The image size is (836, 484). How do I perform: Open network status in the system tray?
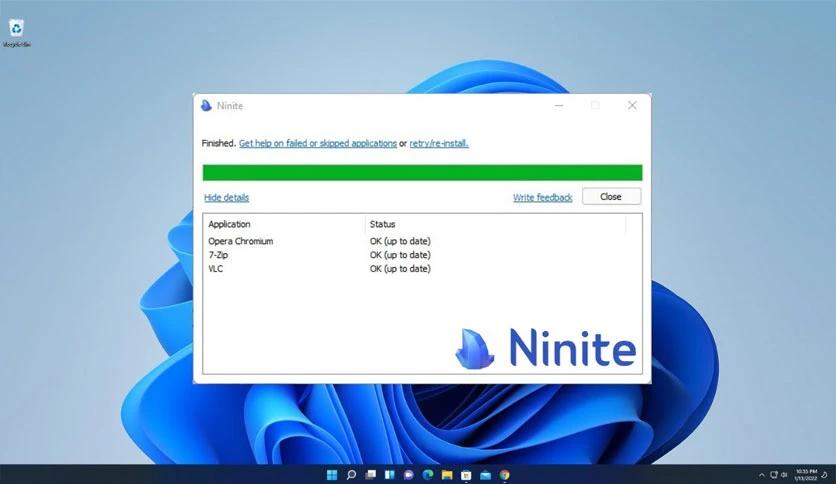pyautogui.click(x=774, y=475)
